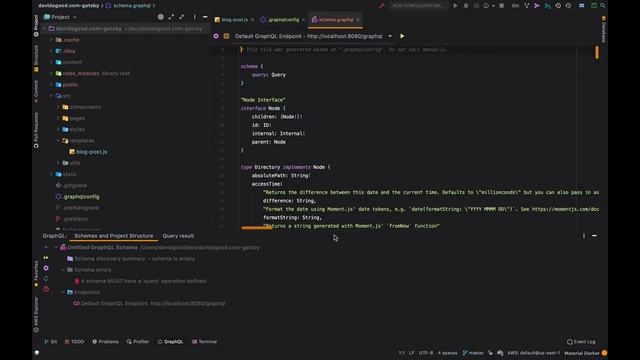Click the locate target icon in Project panel header

pyautogui.click(x=161, y=17)
